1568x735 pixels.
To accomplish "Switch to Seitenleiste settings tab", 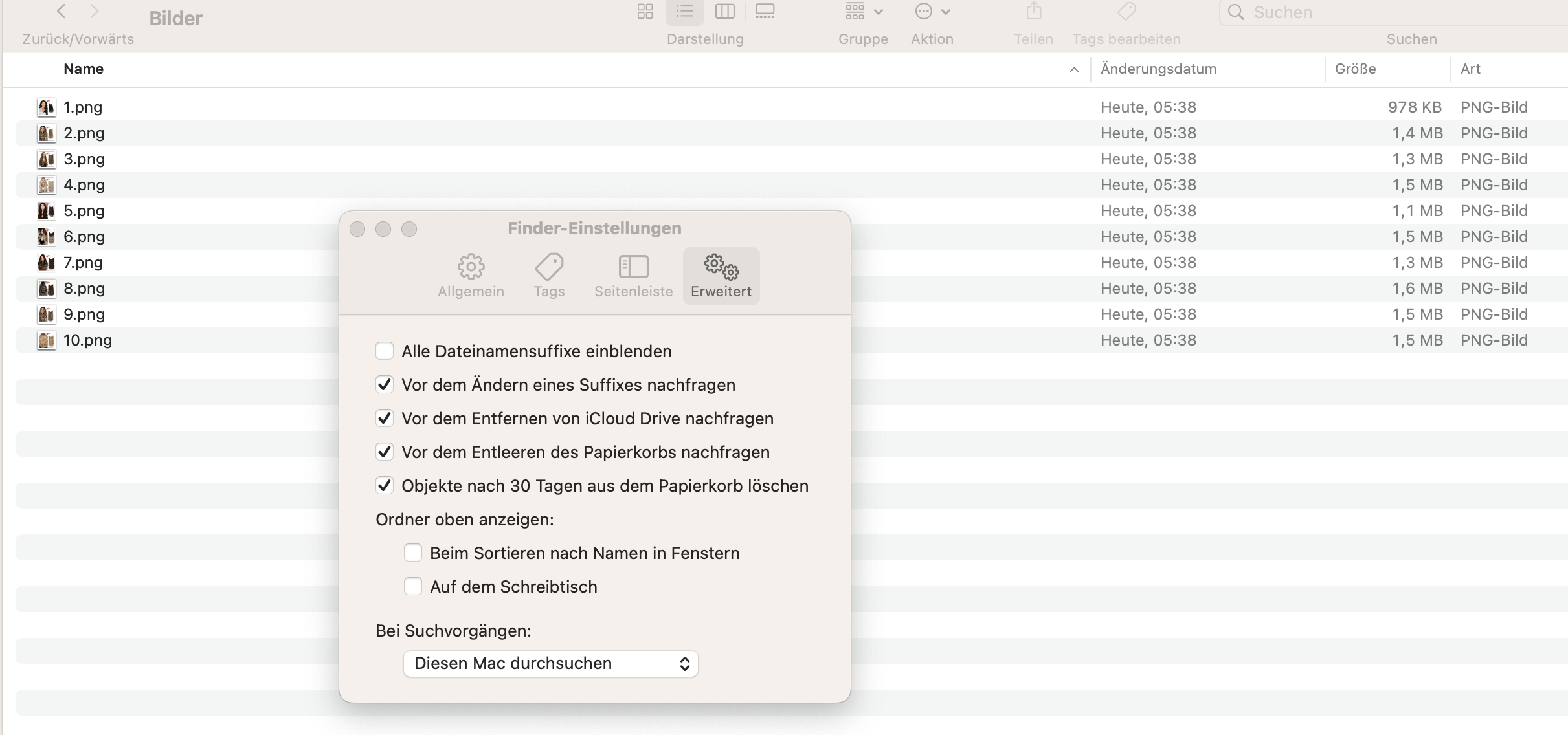I will point(633,276).
